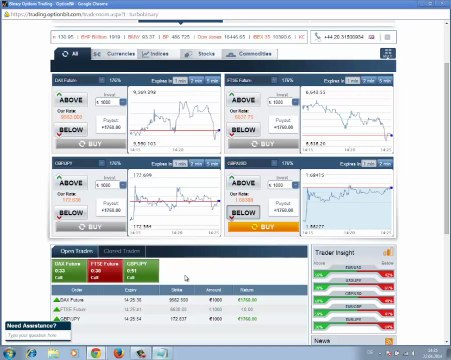The width and height of the screenshot is (451, 360).
Task: Open the green DAX Future open trade card
Action: [x=69, y=270]
